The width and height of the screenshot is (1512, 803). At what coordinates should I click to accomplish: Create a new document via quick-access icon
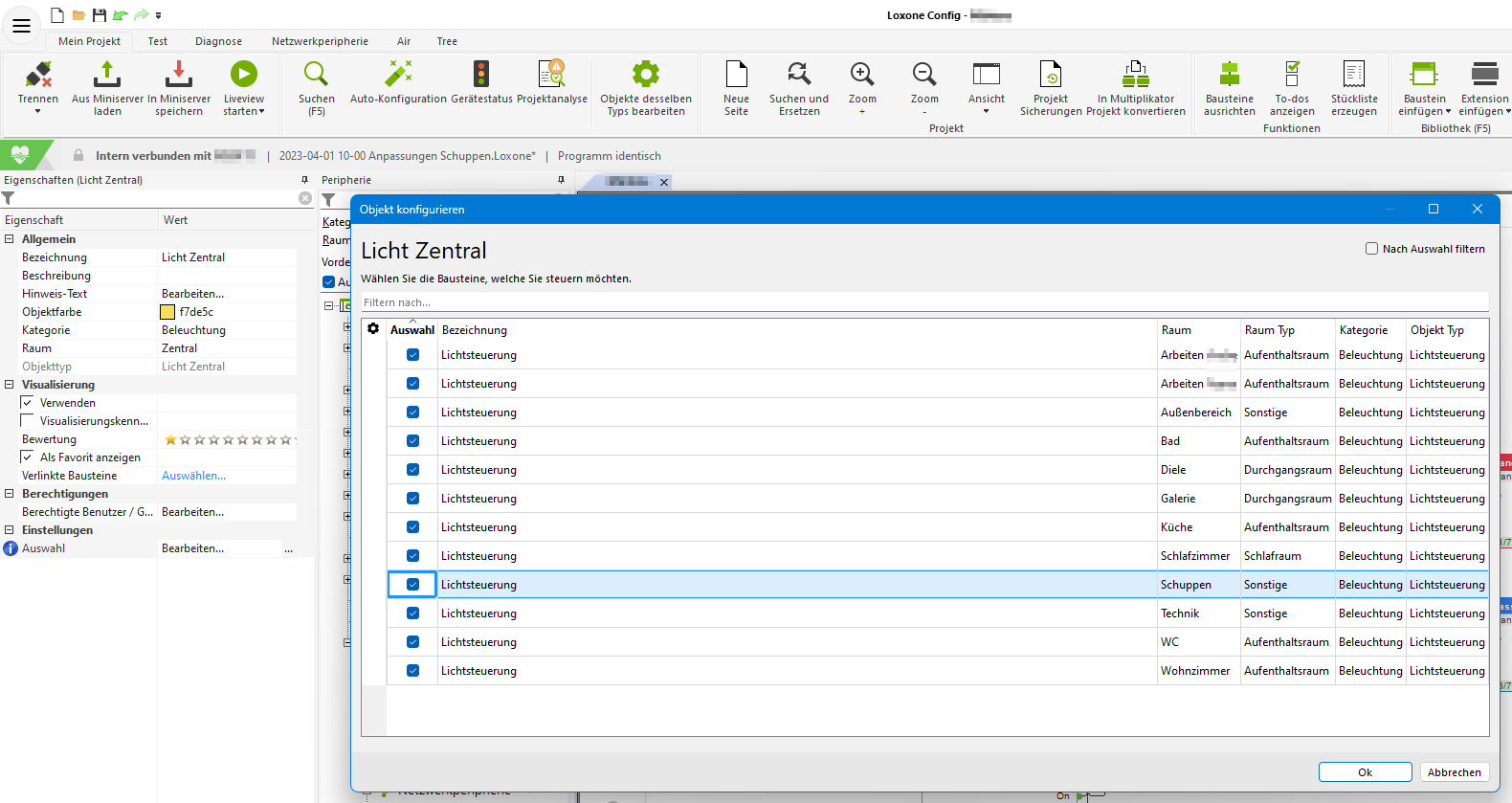[57, 15]
